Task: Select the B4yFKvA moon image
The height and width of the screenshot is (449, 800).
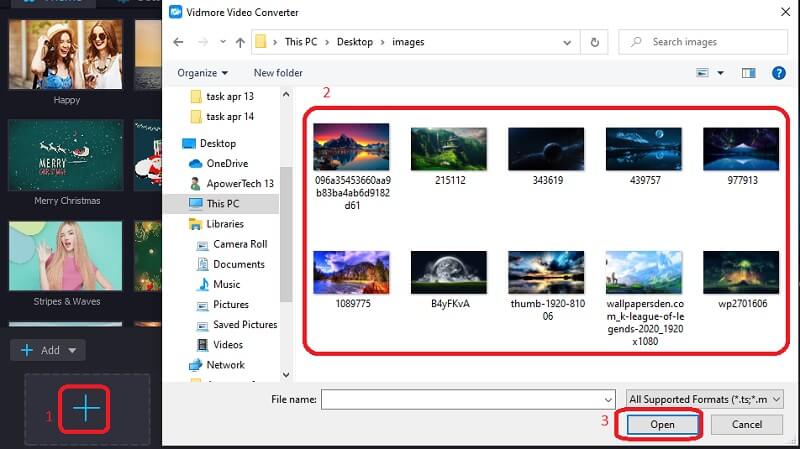Action: pyautogui.click(x=448, y=274)
